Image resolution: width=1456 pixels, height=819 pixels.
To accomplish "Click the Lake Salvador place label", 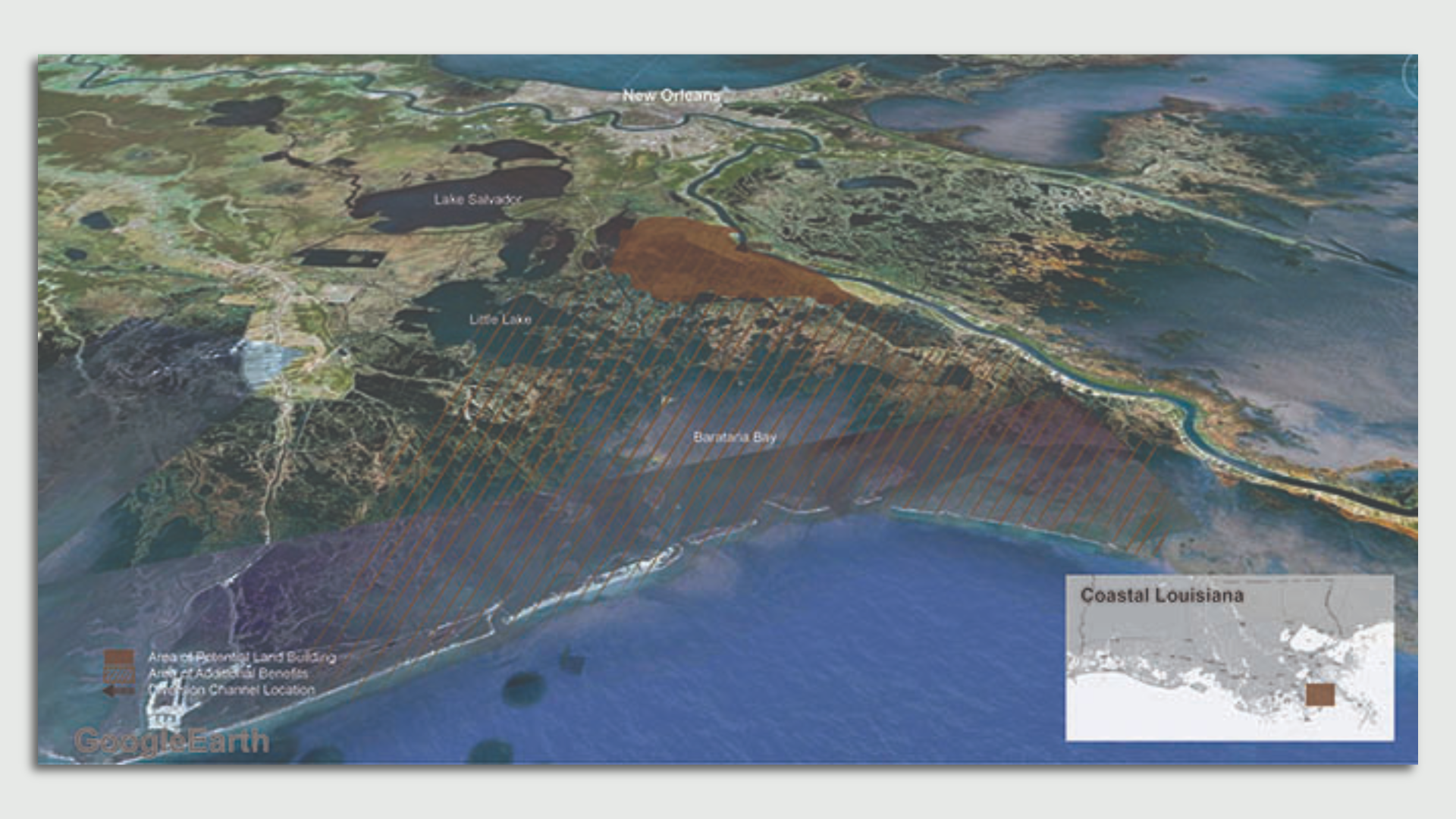I will click(479, 200).
